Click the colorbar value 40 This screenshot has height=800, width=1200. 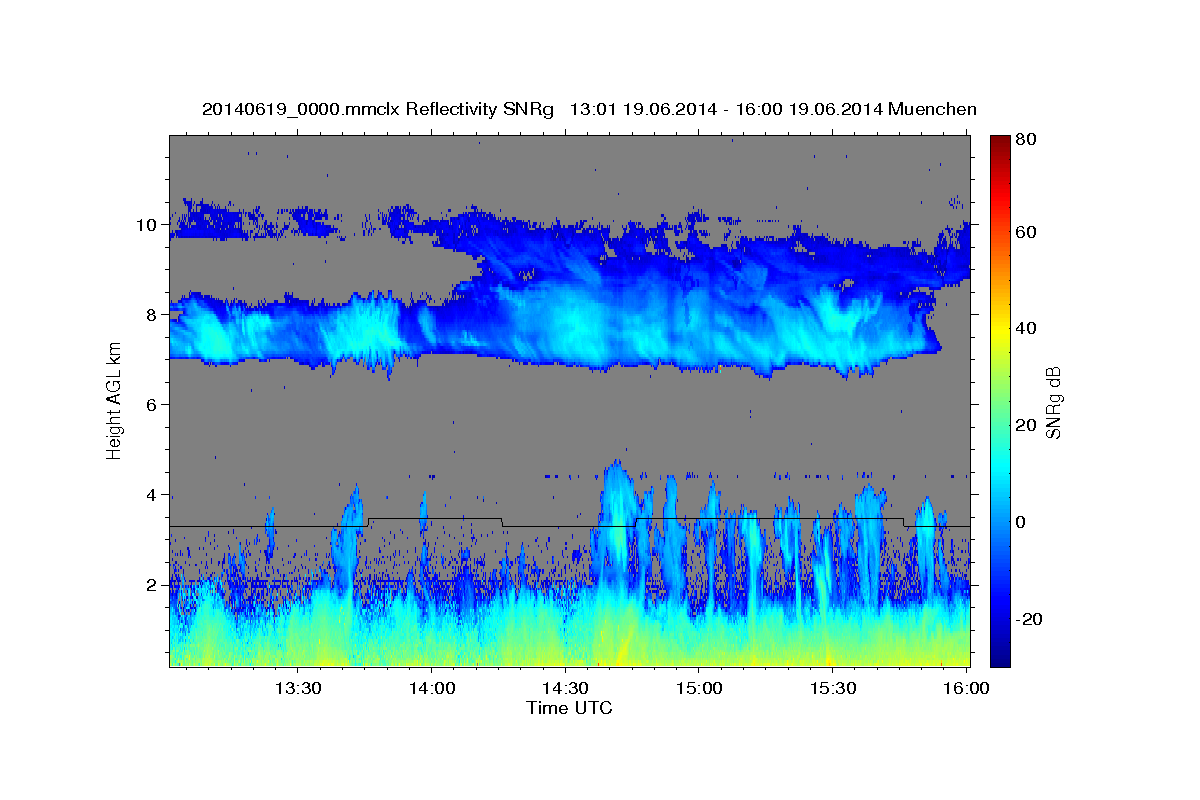click(x=1024, y=328)
